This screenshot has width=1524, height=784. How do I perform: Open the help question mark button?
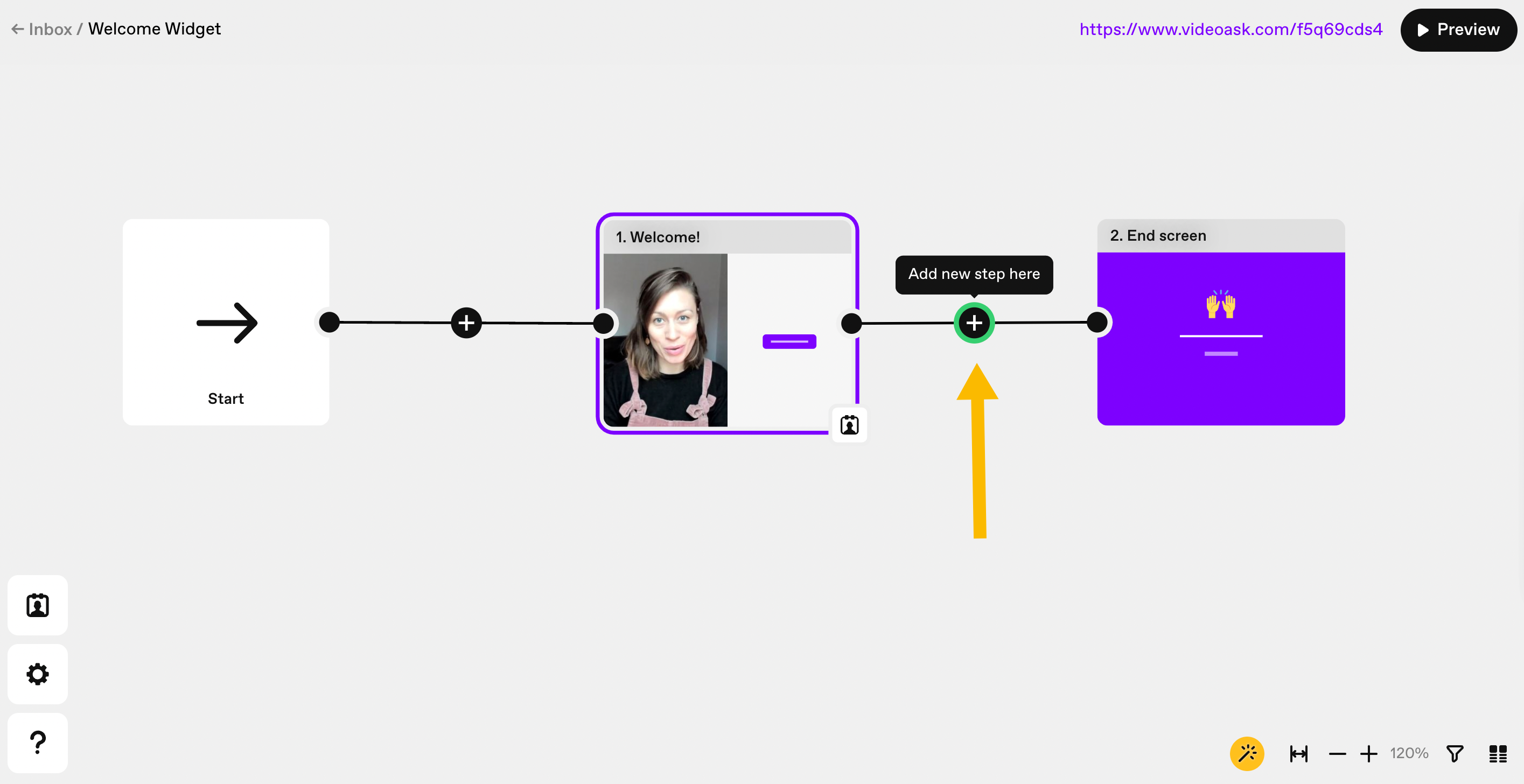[38, 743]
